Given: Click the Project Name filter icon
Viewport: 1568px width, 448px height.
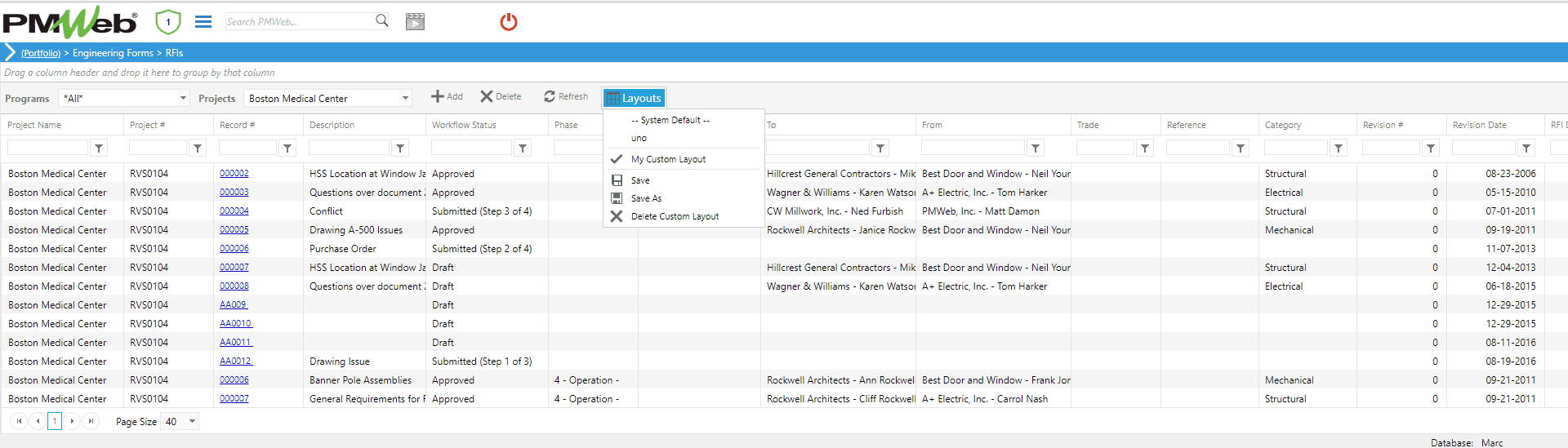Looking at the screenshot, I should [99, 149].
